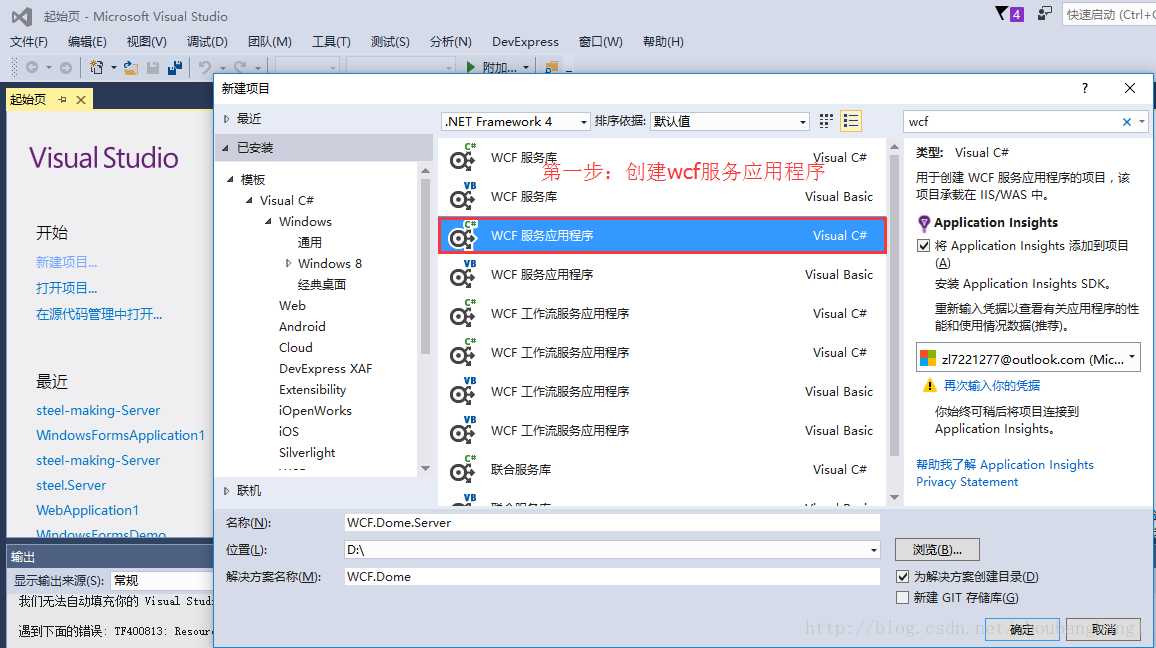Open the 团队(M) menu
Image resolution: width=1156 pixels, height=648 pixels.
[x=270, y=42]
